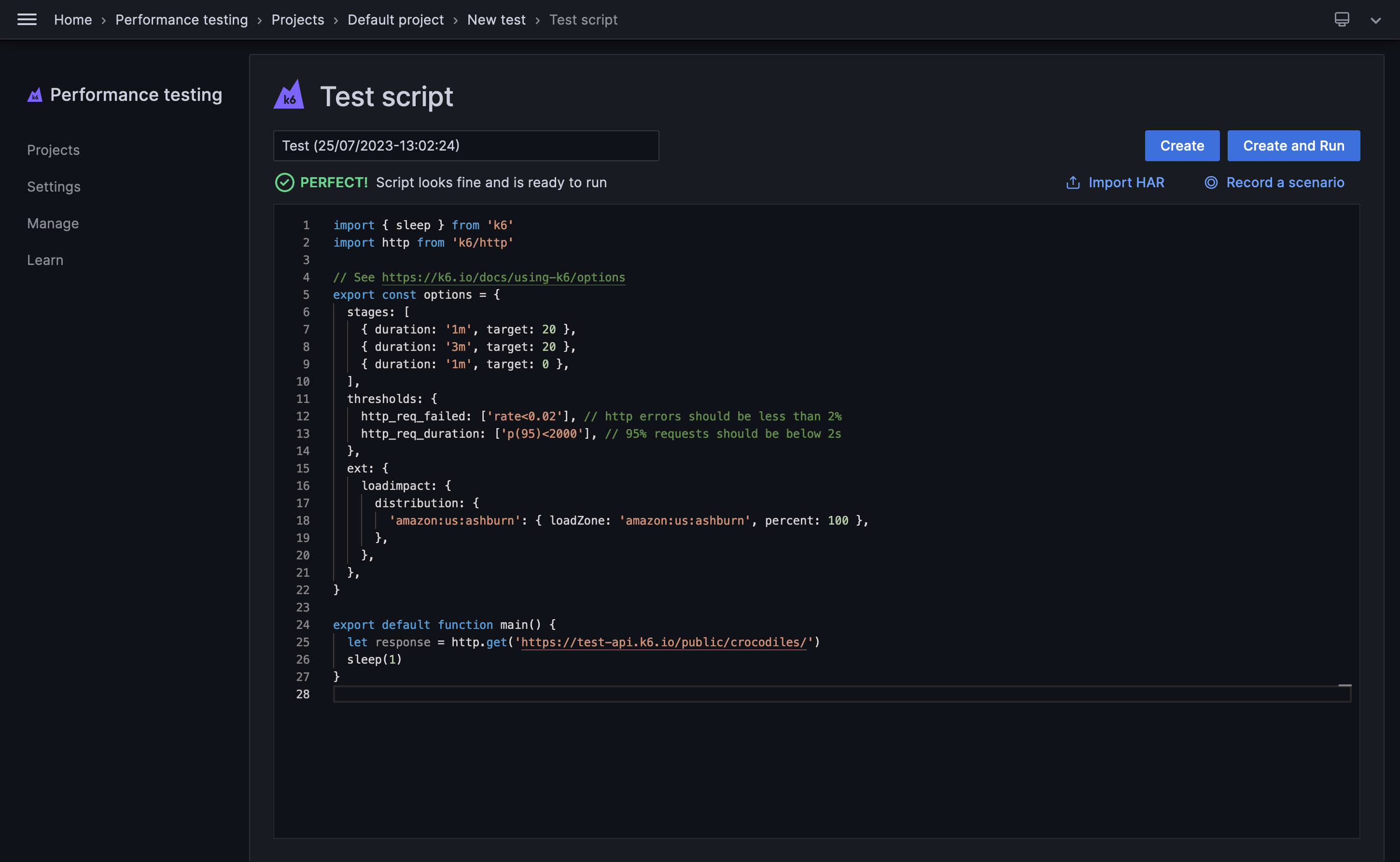Click the Create and Run button
The height and width of the screenshot is (862, 1400).
1294,145
